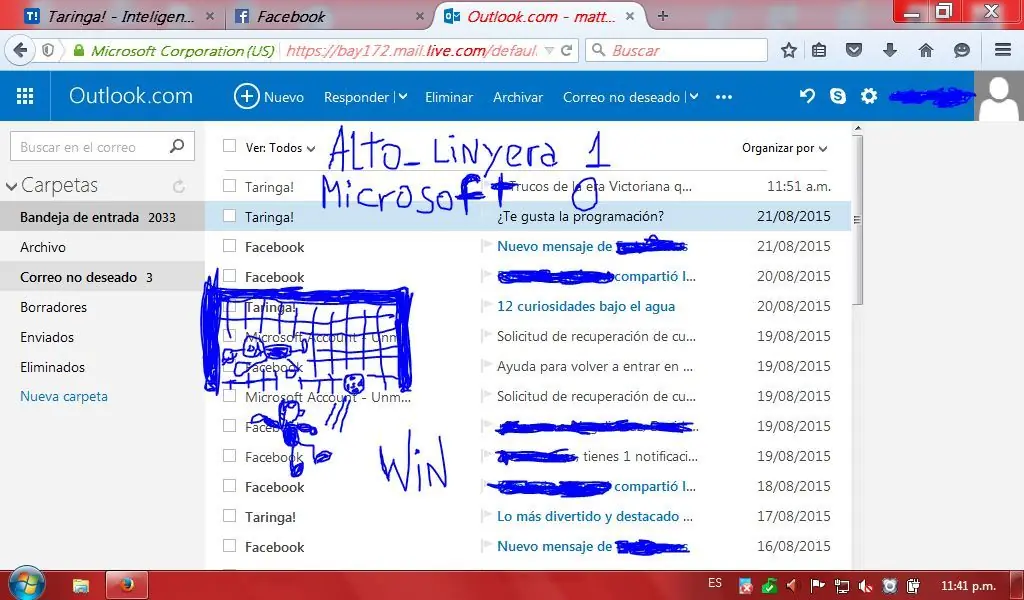The image size is (1024, 600).
Task: Click the Firefox home icon
Action: (x=926, y=48)
